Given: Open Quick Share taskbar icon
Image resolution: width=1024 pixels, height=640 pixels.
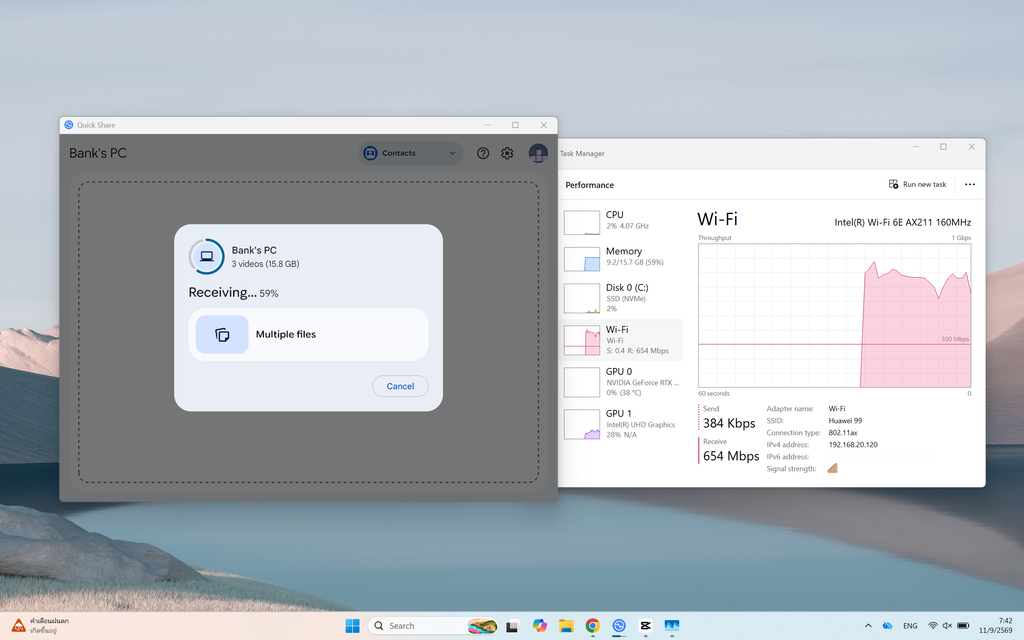Looking at the screenshot, I should point(619,626).
